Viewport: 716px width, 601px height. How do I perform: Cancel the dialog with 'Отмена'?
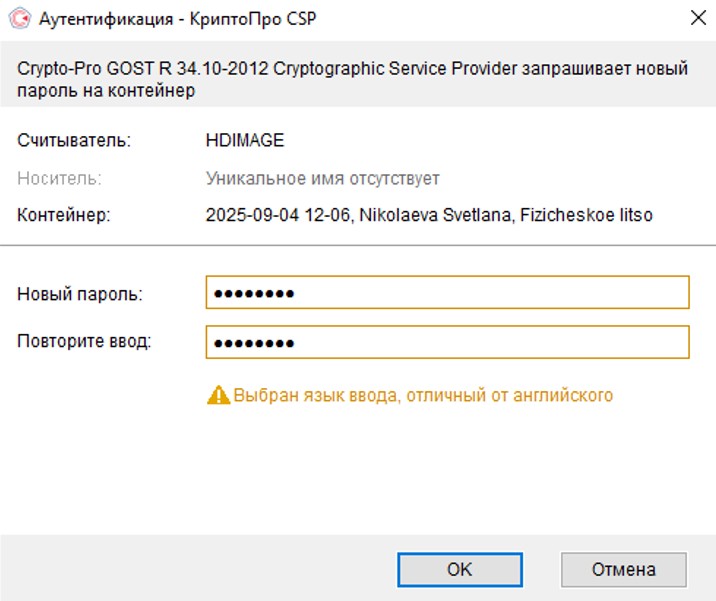pos(624,569)
